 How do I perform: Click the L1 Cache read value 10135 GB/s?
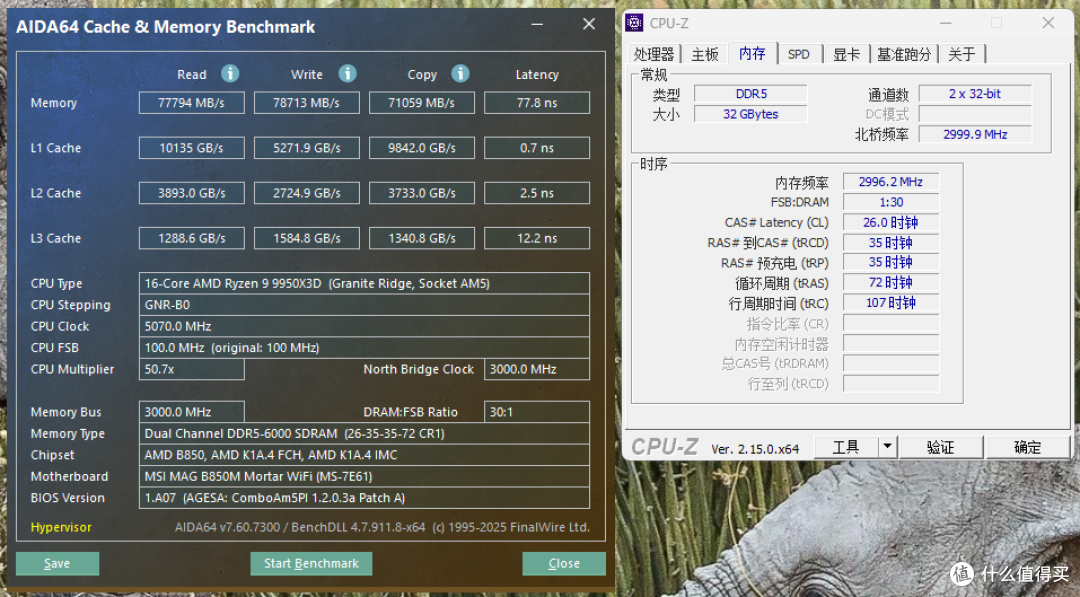191,147
